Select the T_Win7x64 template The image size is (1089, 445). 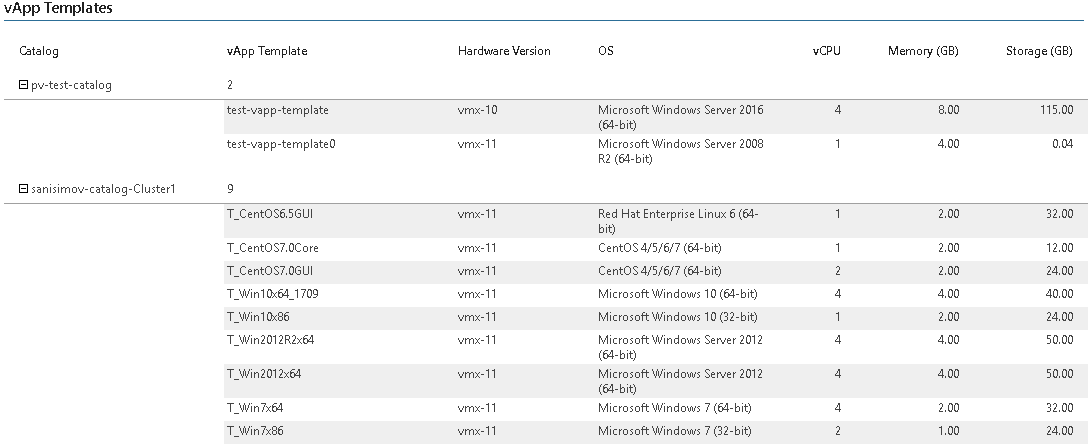point(257,408)
